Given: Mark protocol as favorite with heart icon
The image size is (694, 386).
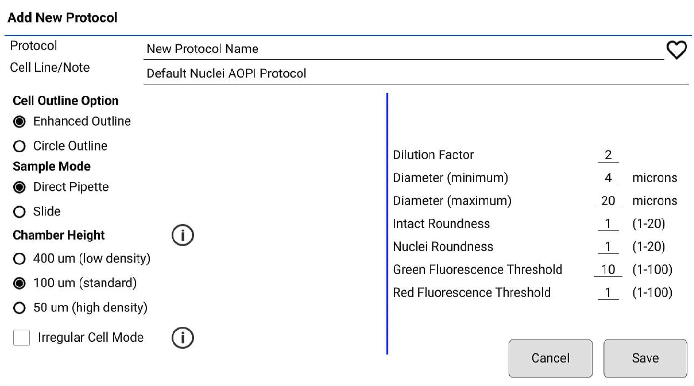Looking at the screenshot, I should click(x=677, y=50).
